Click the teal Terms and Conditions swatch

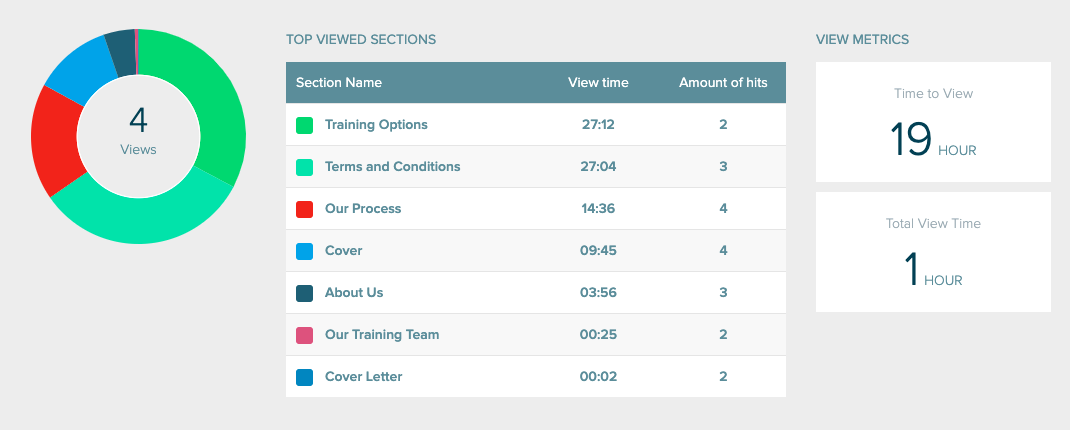304,167
